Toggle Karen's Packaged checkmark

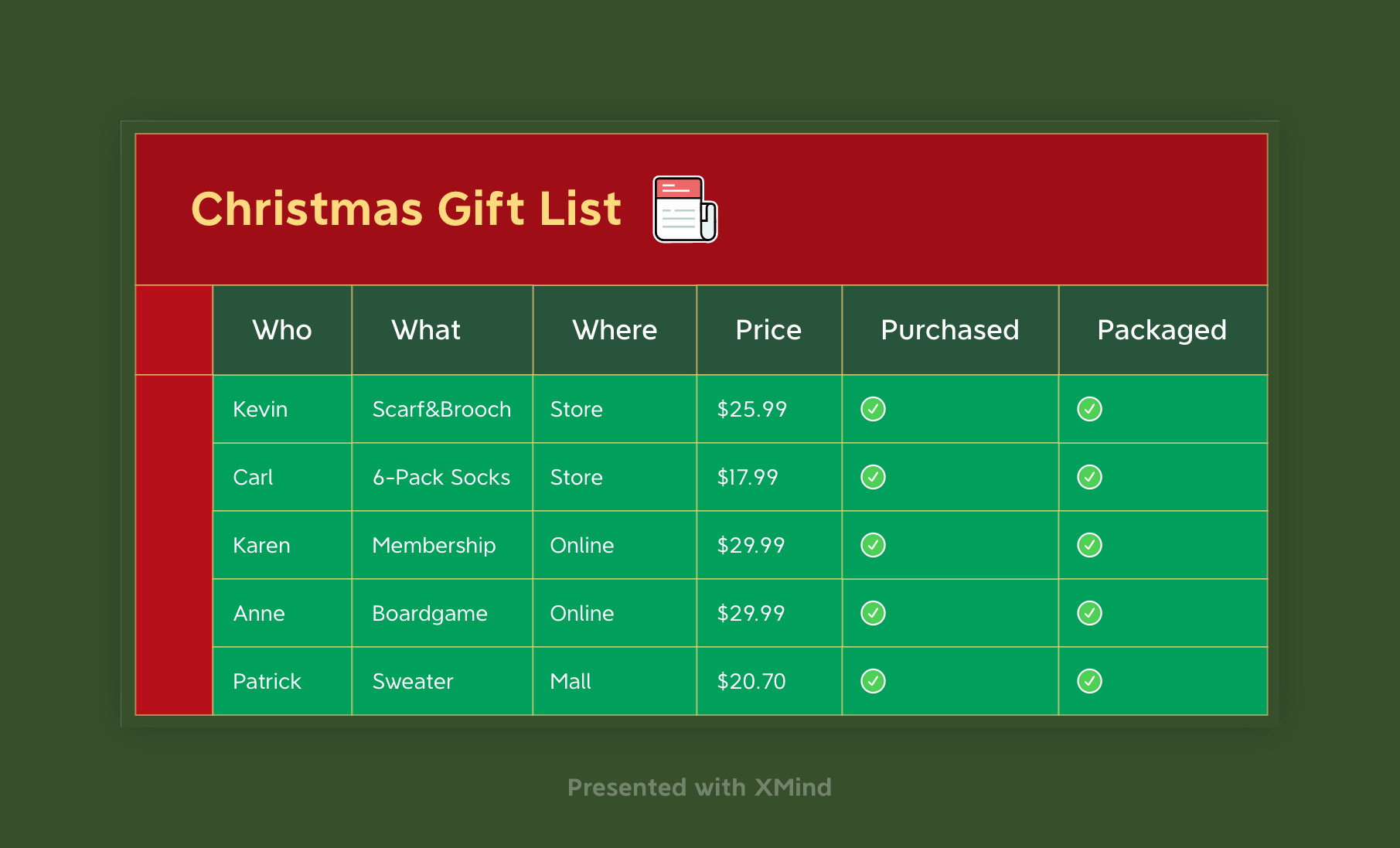pyautogui.click(x=1089, y=545)
